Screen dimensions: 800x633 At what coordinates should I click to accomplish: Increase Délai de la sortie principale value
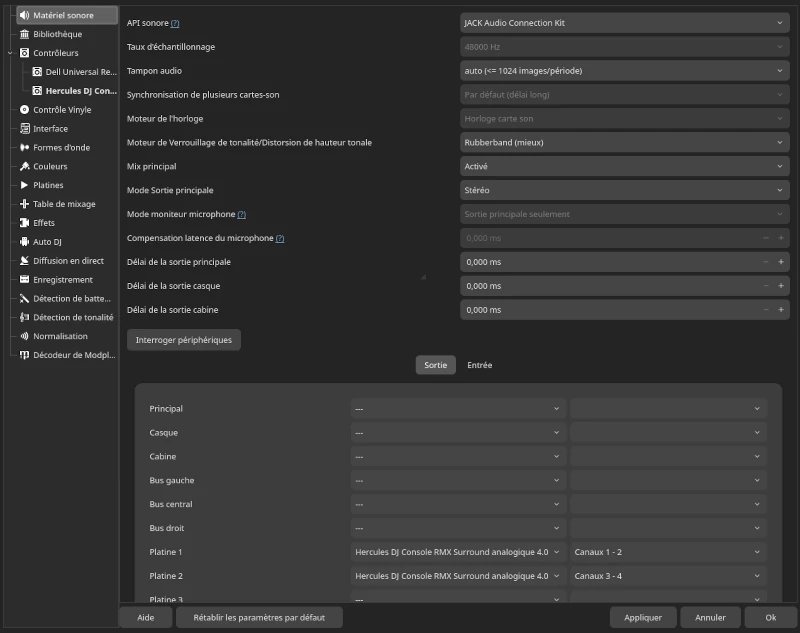click(780, 262)
